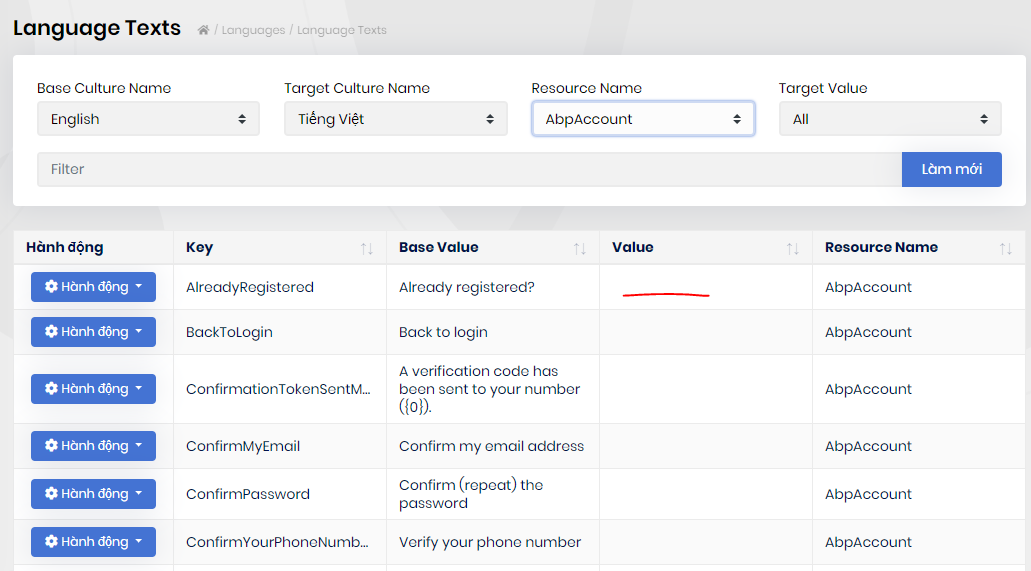
Task: Open Base Culture Name dropdown (English)
Action: 148,119
